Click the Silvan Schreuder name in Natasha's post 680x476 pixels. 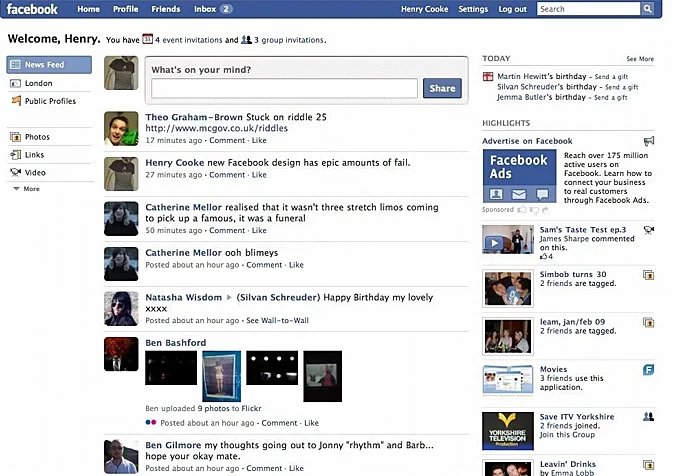click(278, 297)
